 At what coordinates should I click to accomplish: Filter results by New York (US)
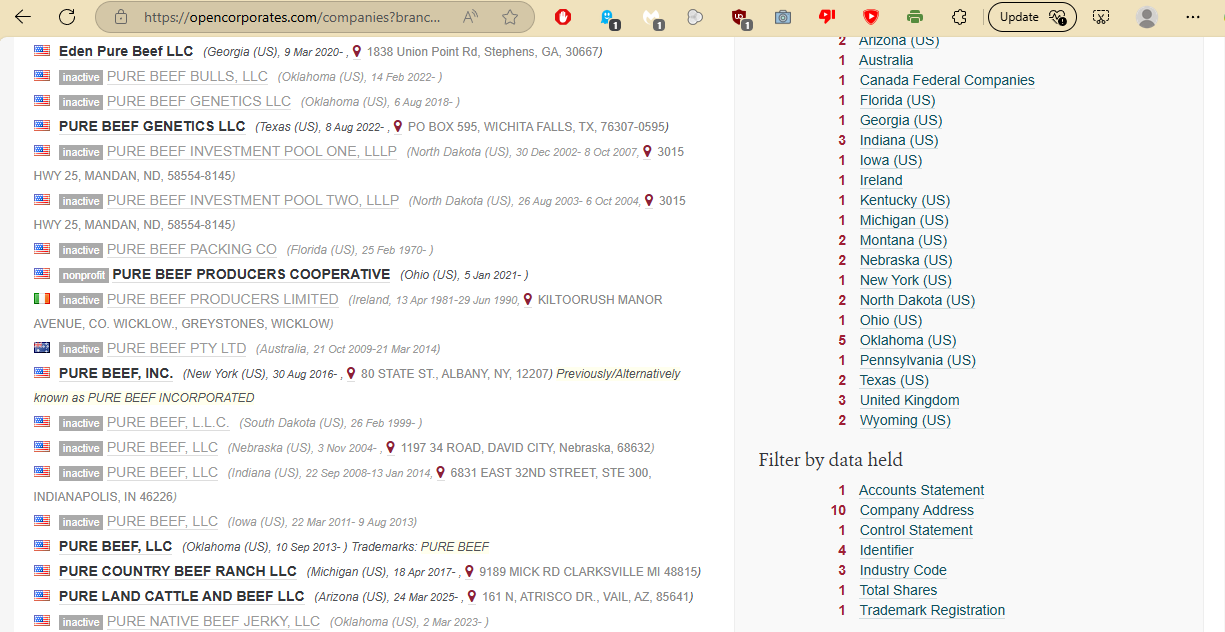906,280
